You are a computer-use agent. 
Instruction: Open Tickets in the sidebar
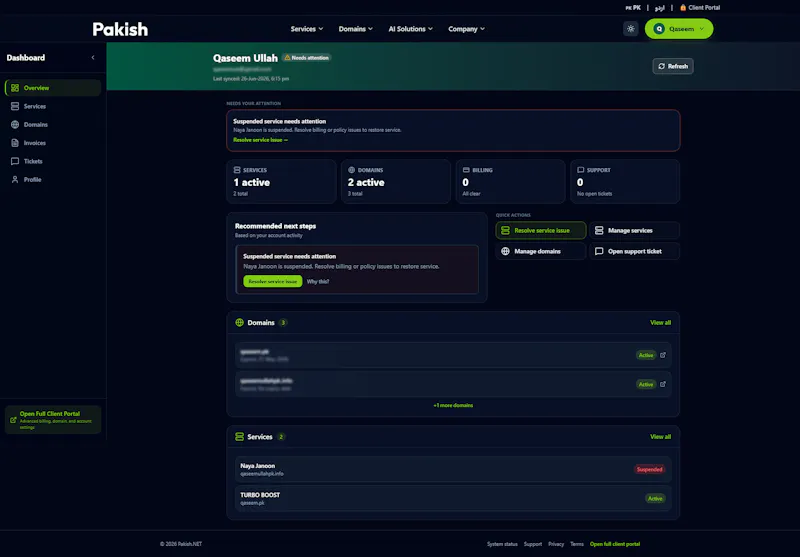(53, 161)
